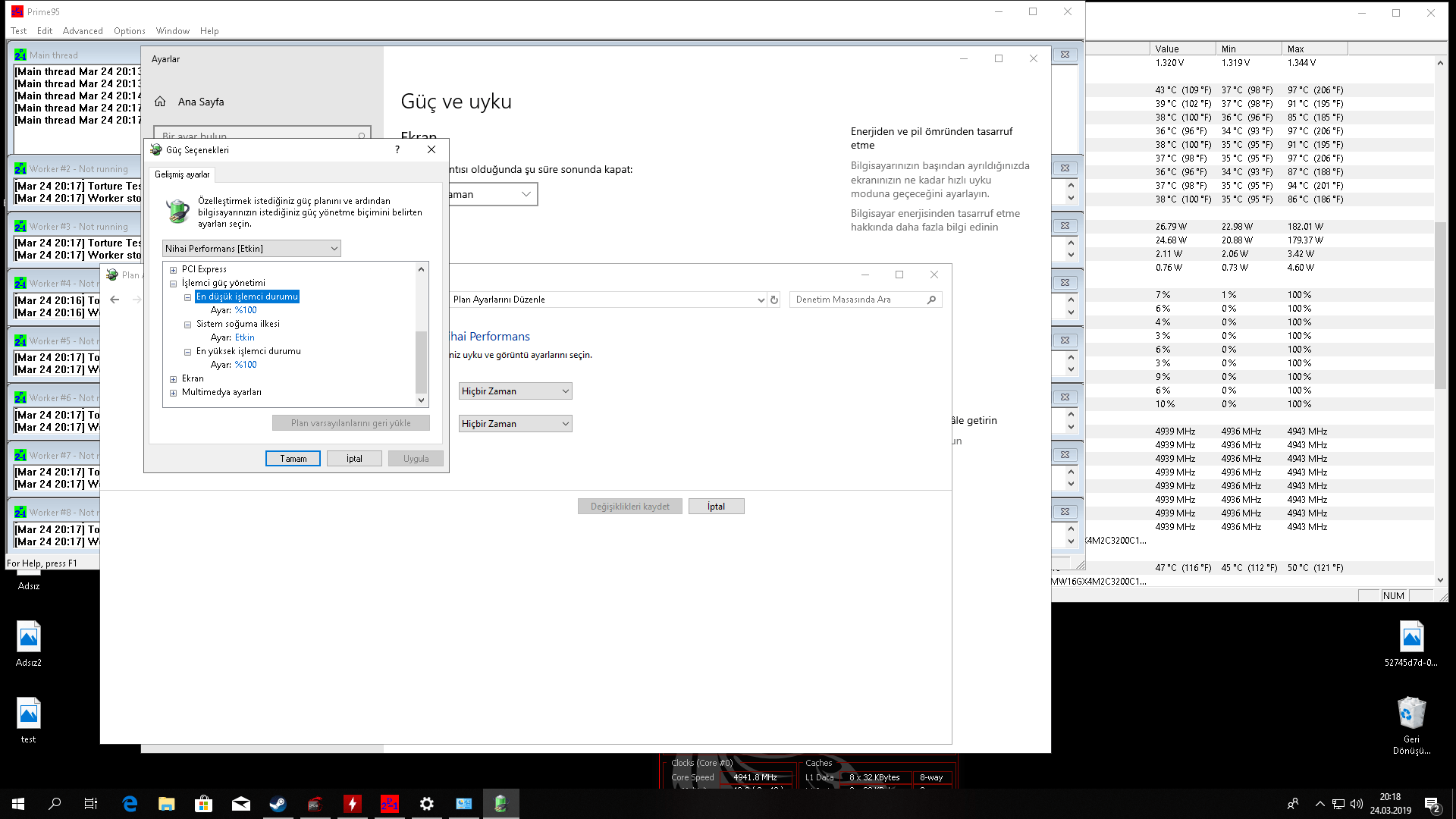The image size is (1456, 819).
Task: Open the first Hiçbir Zaman dropdown
Action: pyautogui.click(x=515, y=391)
